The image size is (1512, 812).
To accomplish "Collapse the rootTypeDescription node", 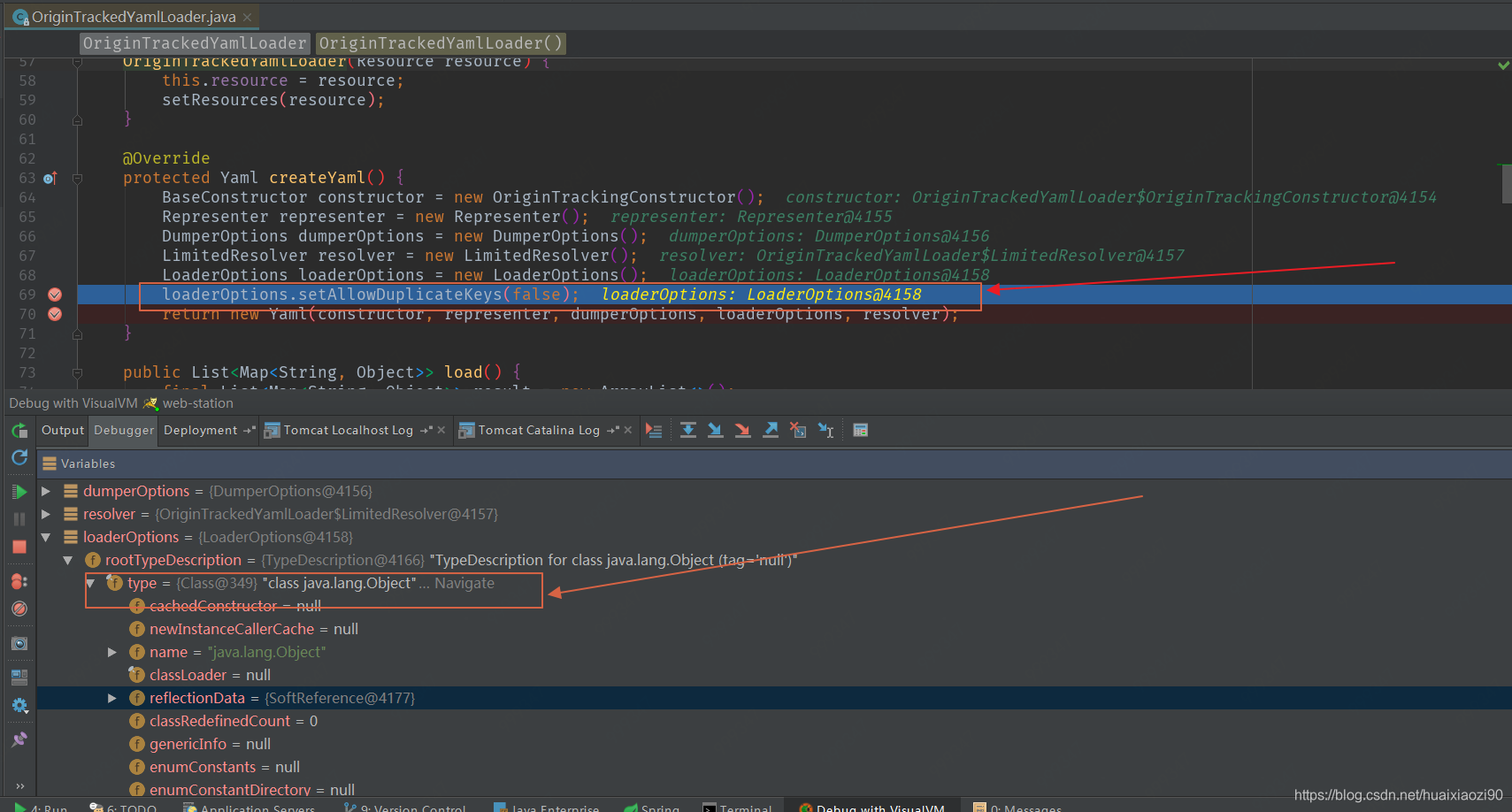I will (x=68, y=560).
